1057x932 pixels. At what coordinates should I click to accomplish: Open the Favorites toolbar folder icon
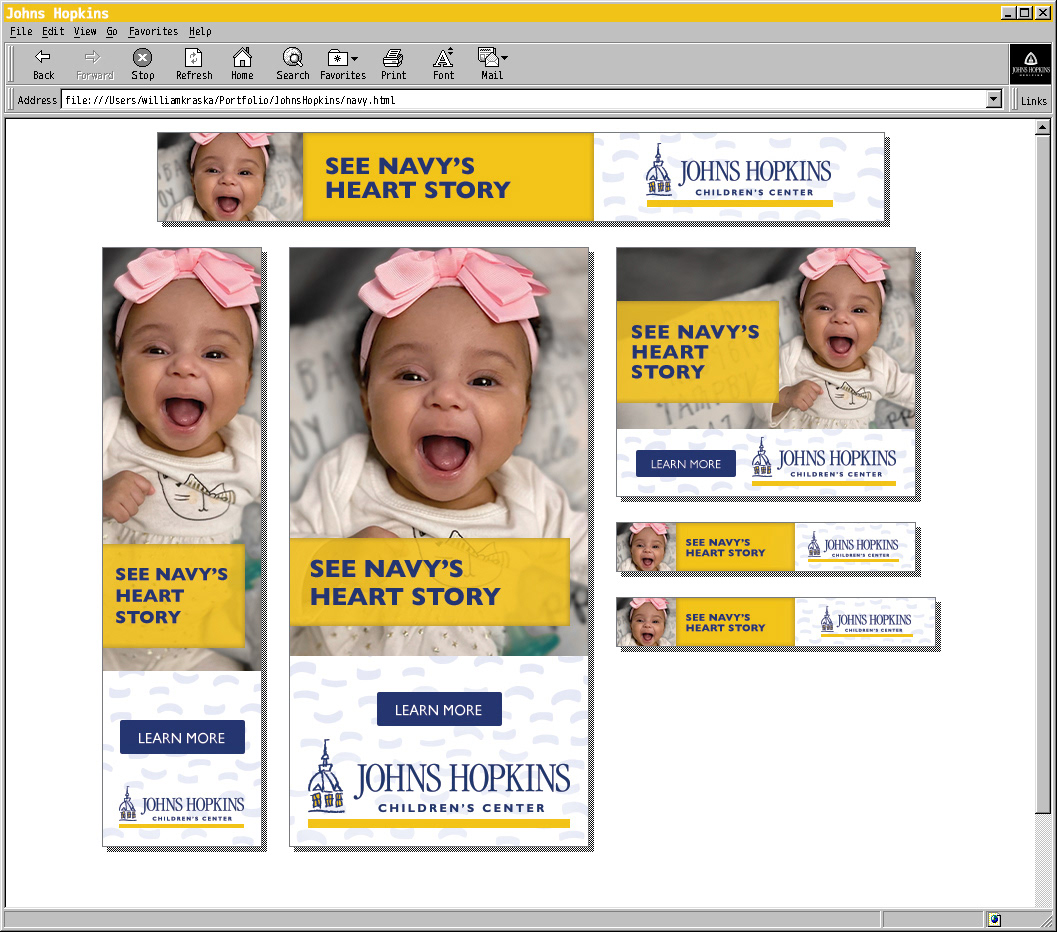(x=337, y=58)
